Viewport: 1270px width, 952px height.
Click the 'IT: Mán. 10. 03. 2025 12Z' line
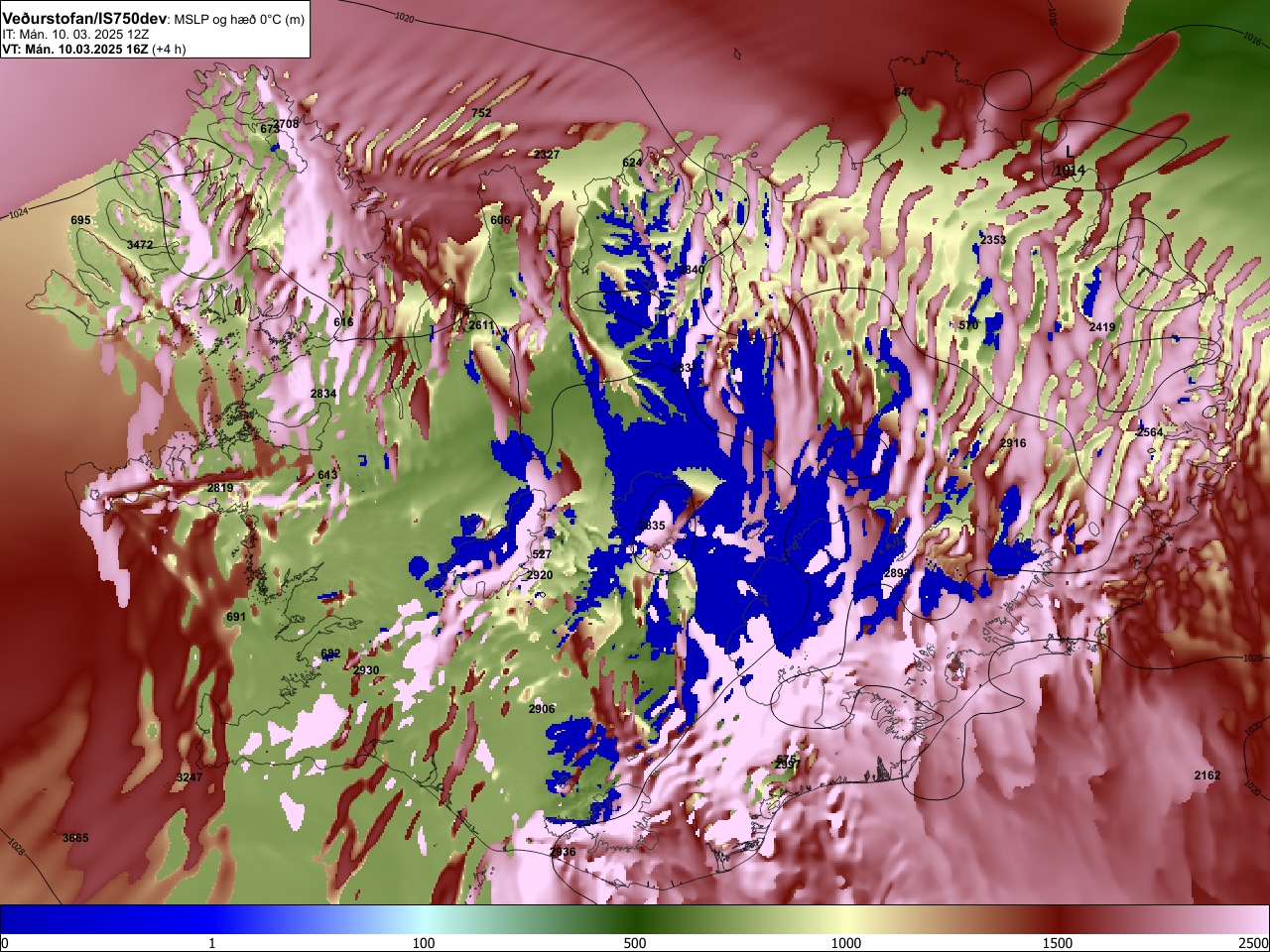(x=75, y=34)
